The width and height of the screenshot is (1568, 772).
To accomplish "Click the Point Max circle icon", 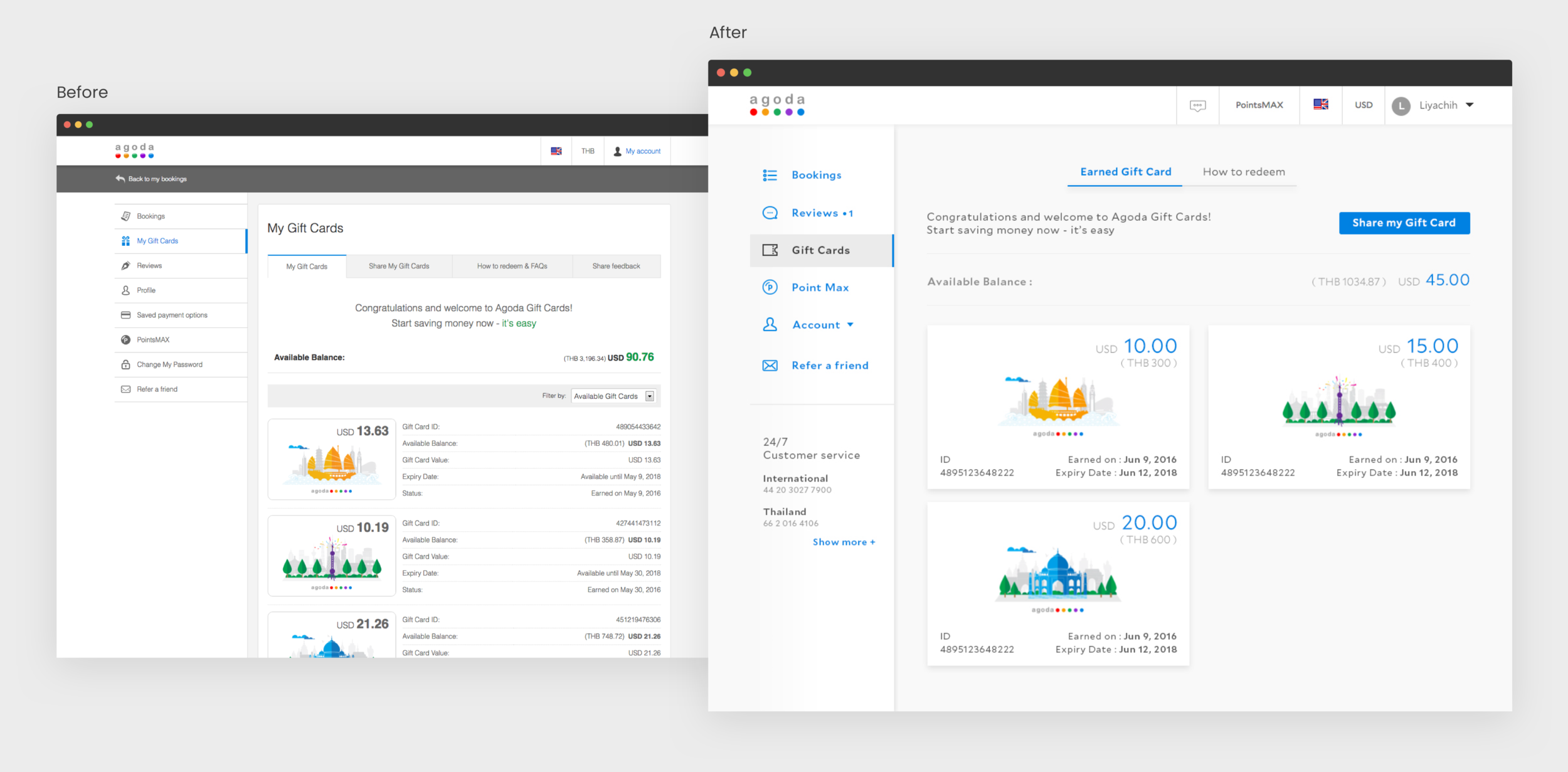I will (770, 287).
